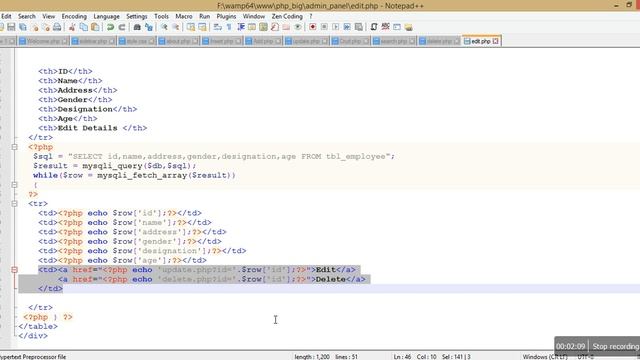Click the Close document toolbar icon
This screenshot has height=360, width=640.
(x=35, y=27)
